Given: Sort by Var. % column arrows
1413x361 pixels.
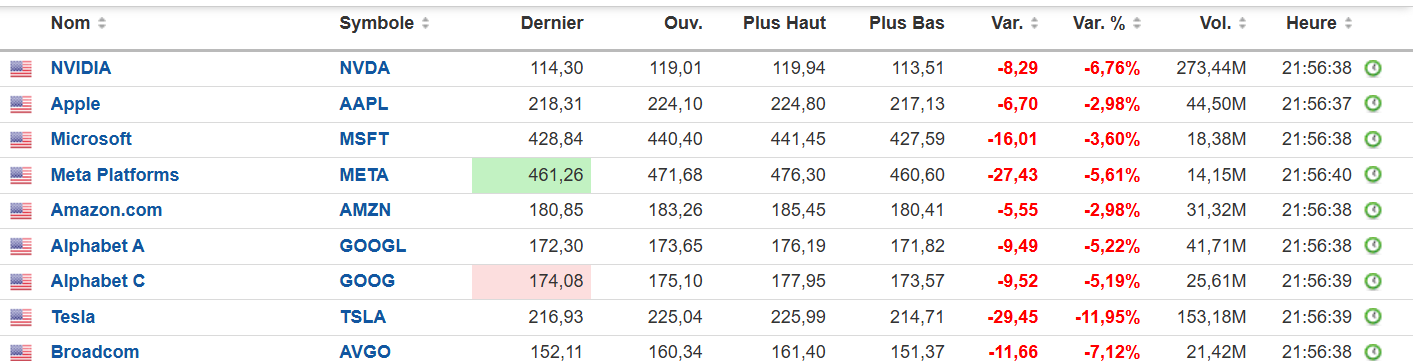Looking at the screenshot, I should pyautogui.click(x=1137, y=23).
